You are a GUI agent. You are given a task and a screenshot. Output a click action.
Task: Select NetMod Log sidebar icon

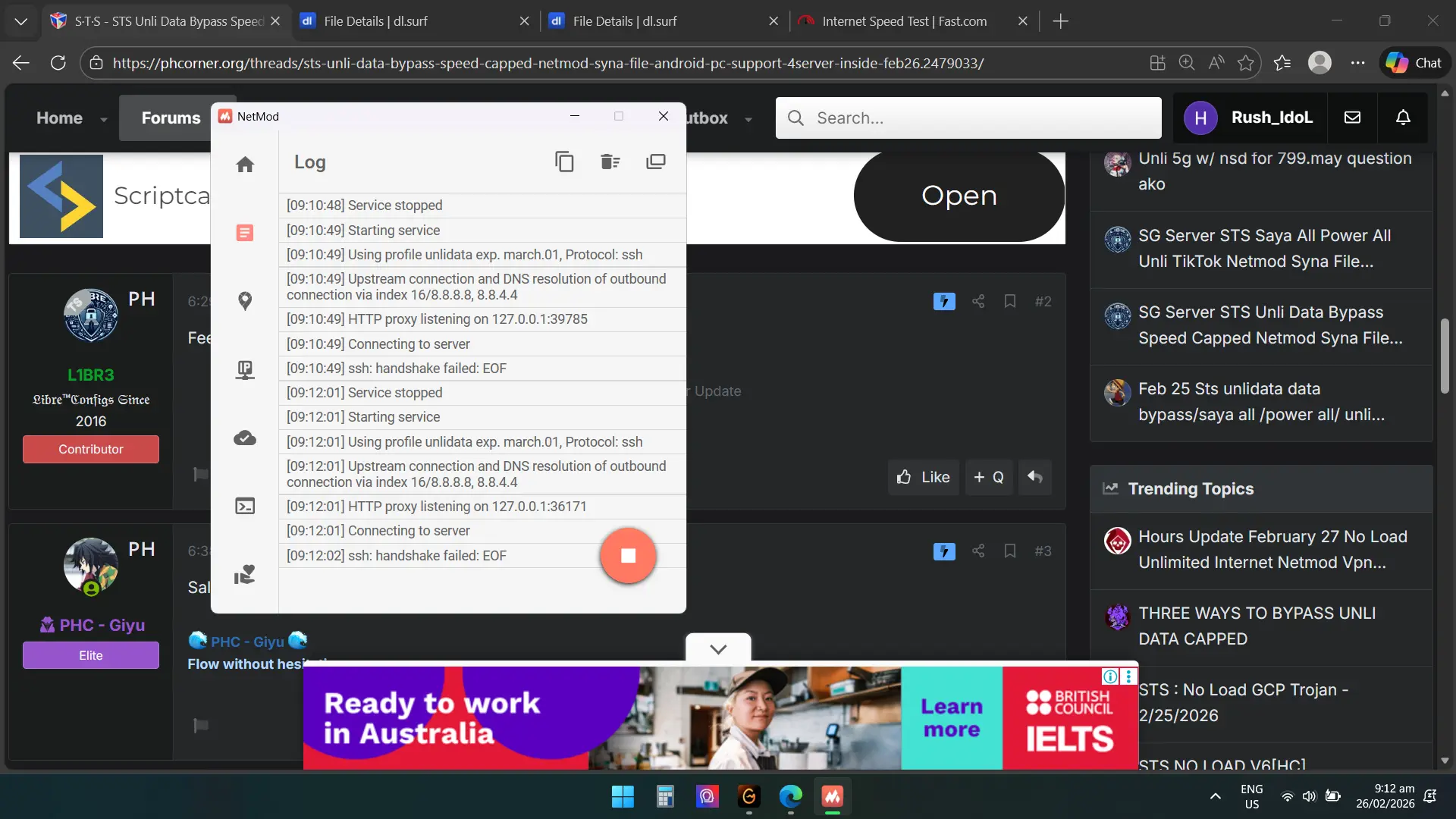(x=244, y=232)
